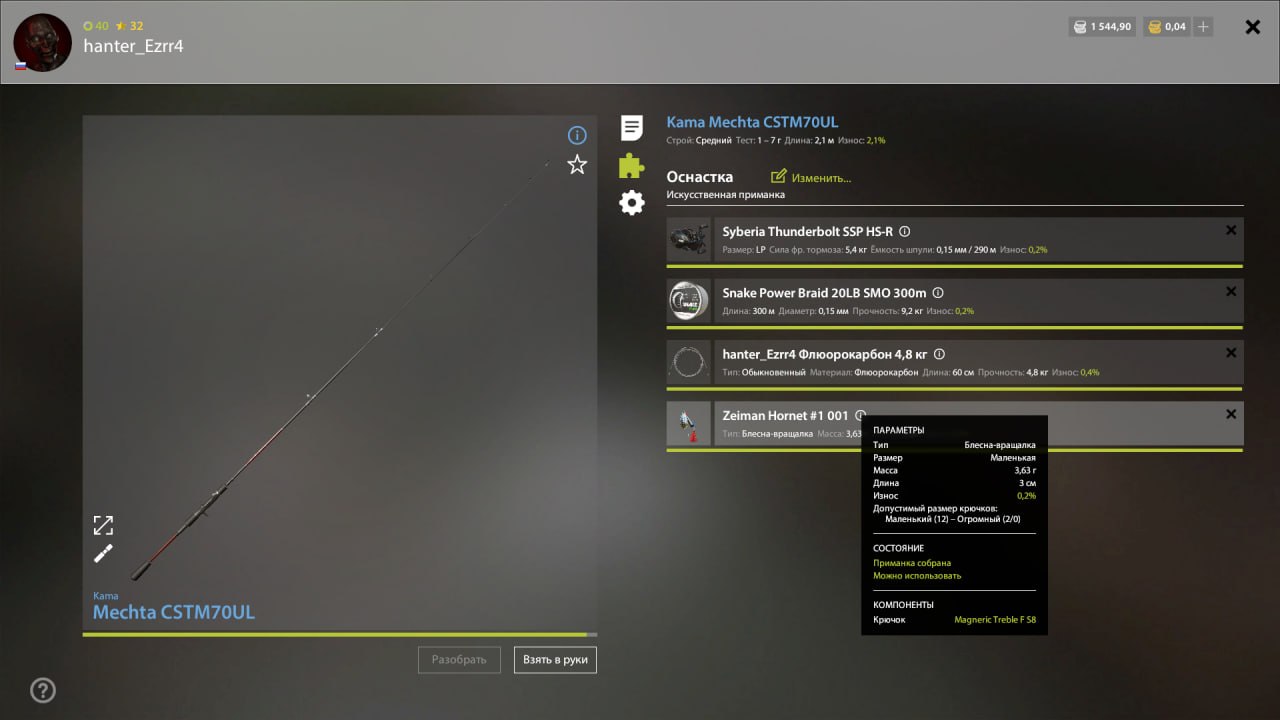Remove Zeiman Hornet lure from setup

point(1231,414)
